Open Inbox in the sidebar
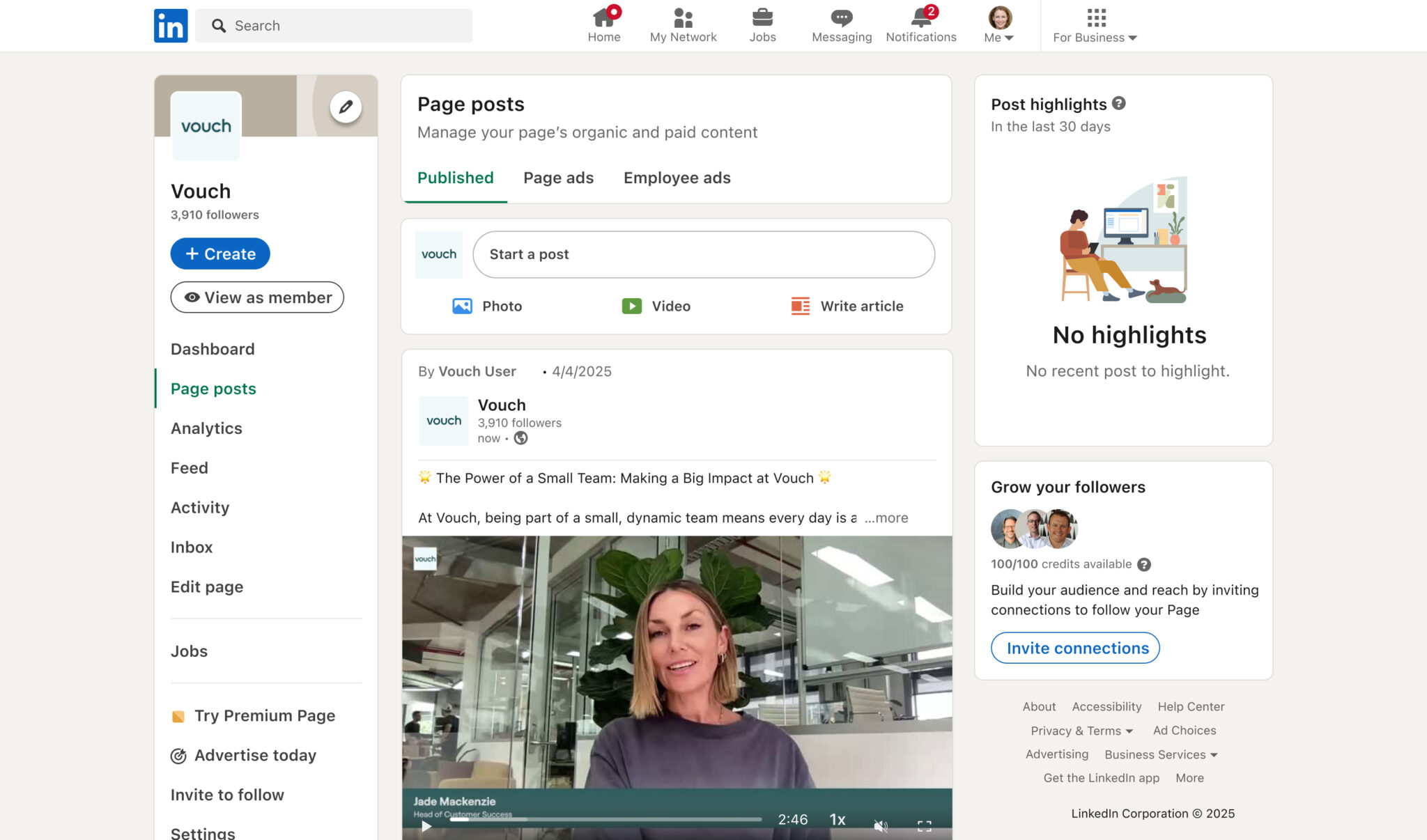Image resolution: width=1427 pixels, height=840 pixels. pyautogui.click(x=192, y=547)
